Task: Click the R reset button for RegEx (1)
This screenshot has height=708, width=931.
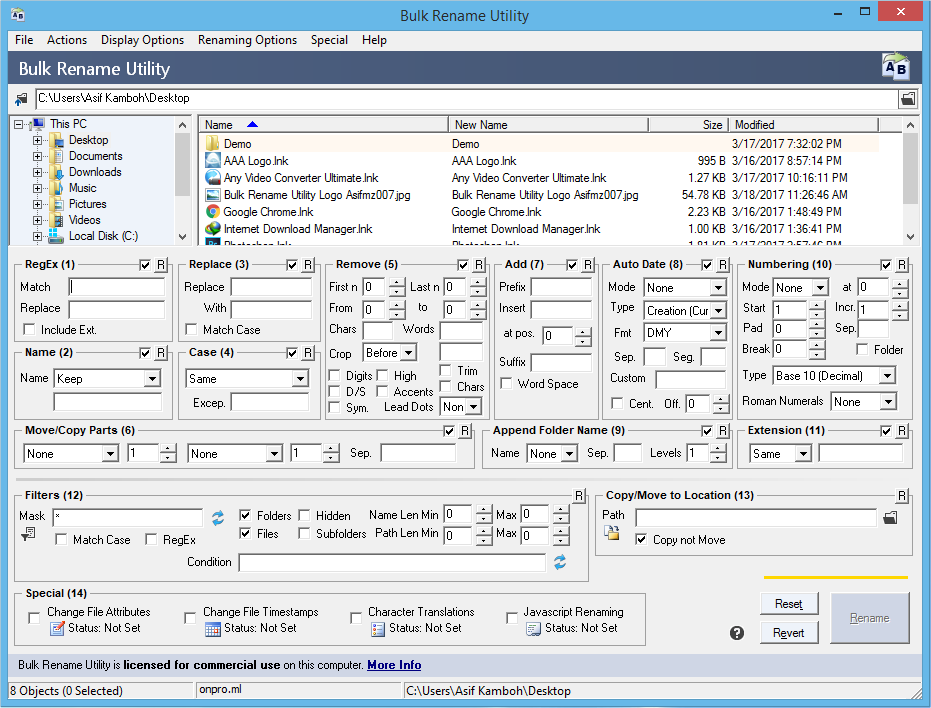Action: click(x=161, y=265)
